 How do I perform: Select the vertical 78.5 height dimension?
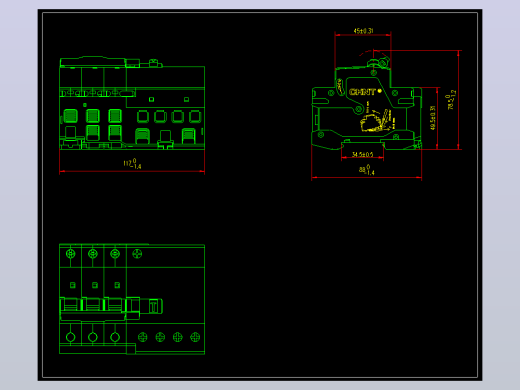450,100
